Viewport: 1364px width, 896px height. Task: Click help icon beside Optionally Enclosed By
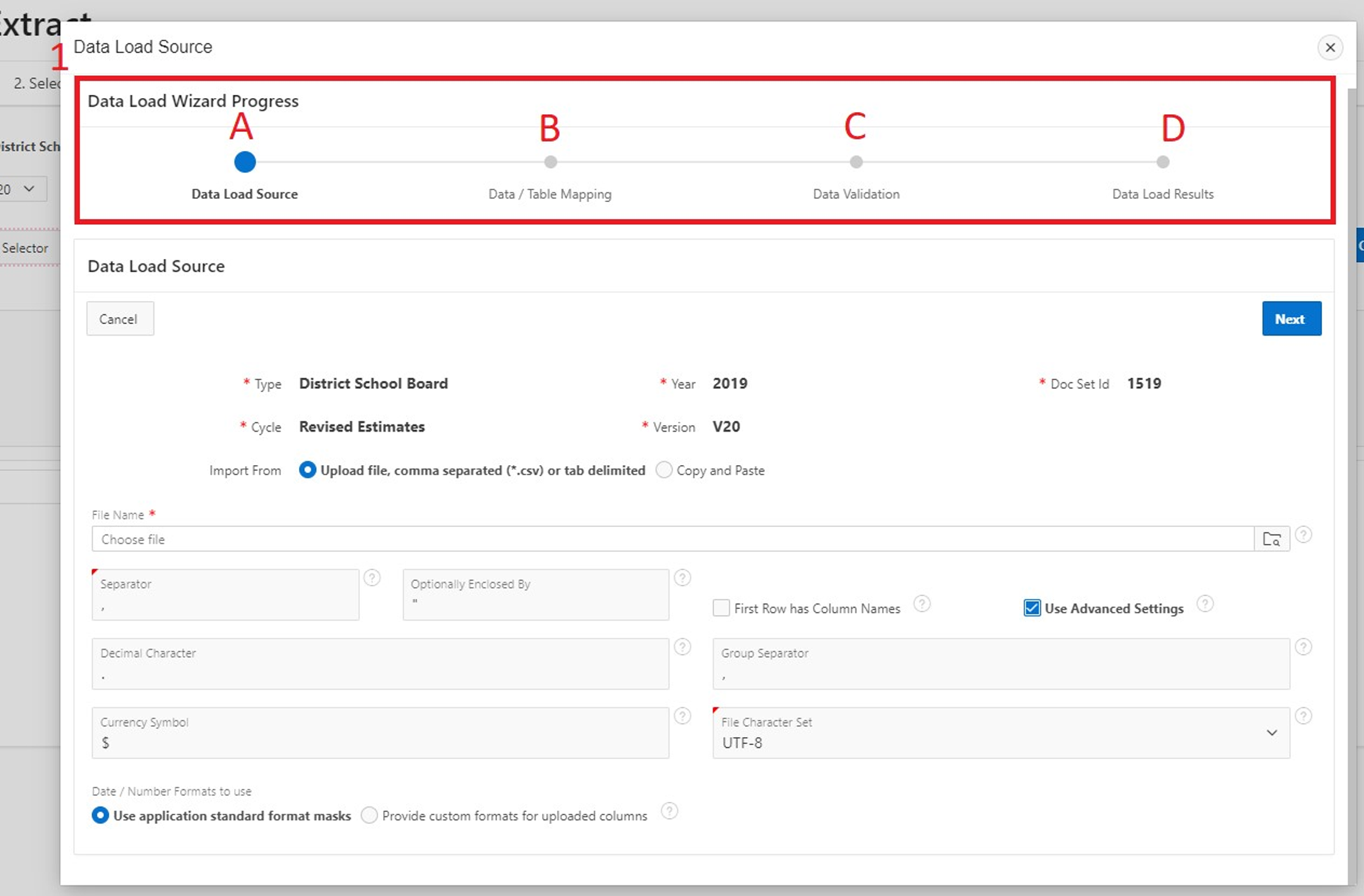(682, 577)
